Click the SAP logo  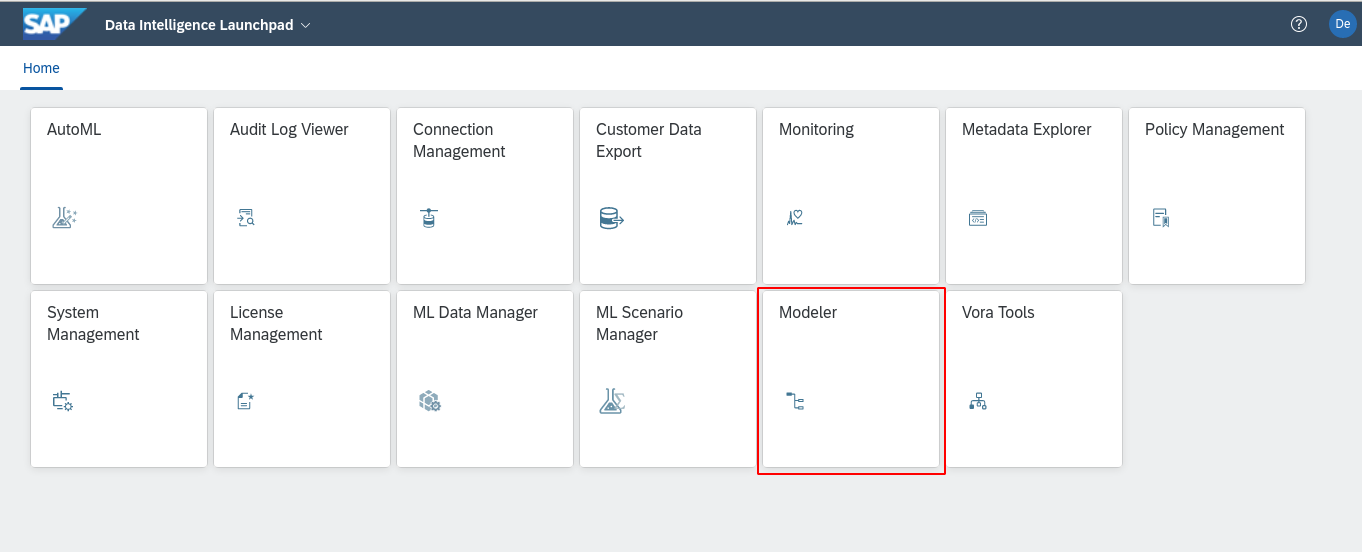click(55, 23)
